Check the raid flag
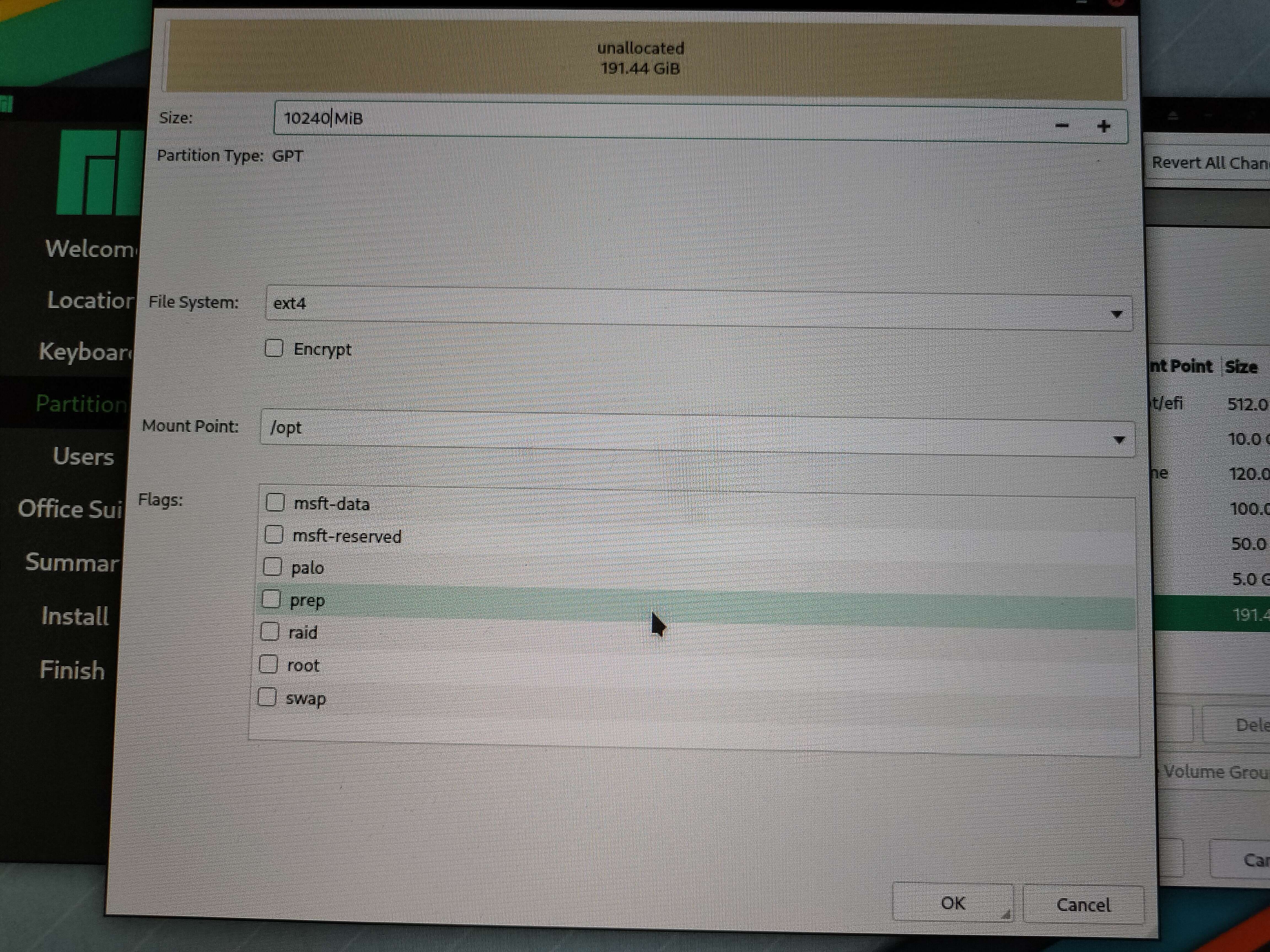Screen dimensions: 1270x952 (269, 631)
